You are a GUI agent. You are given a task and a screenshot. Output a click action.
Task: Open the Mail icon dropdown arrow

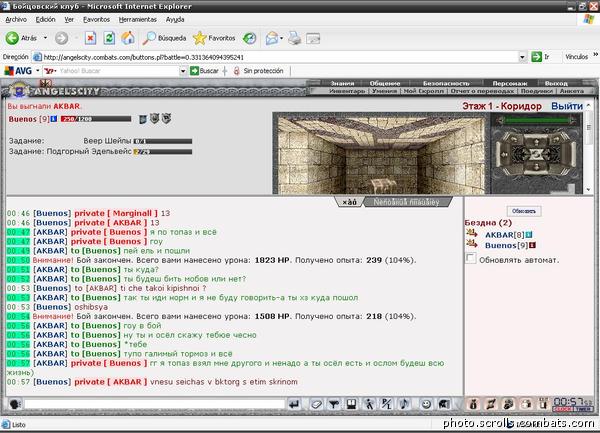[x=281, y=38]
